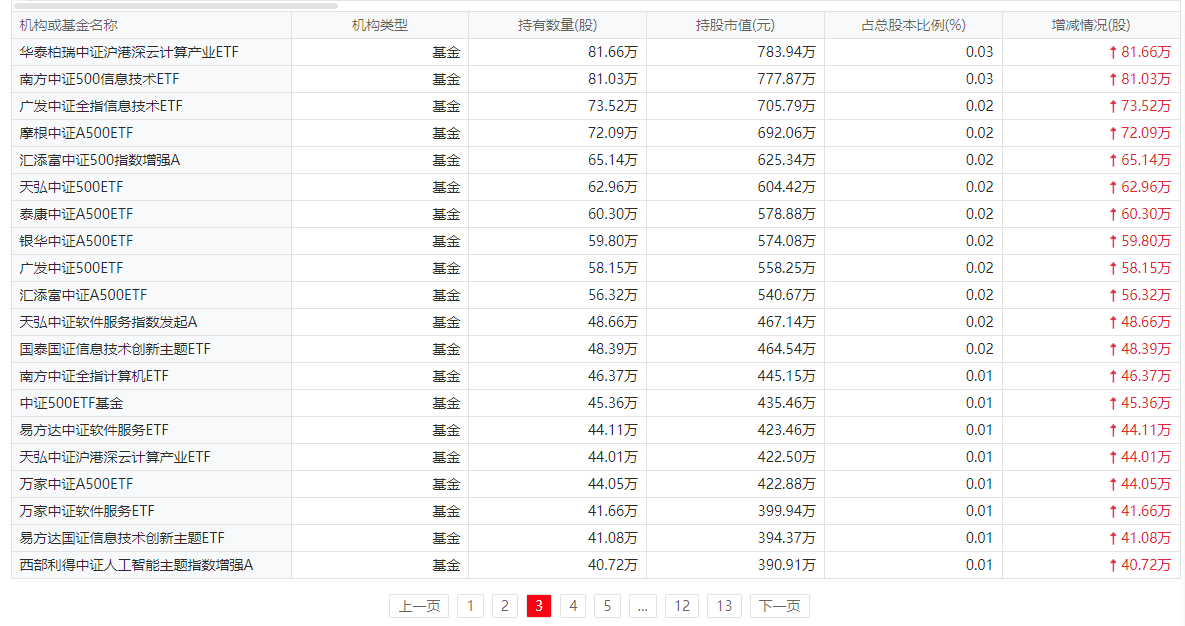Click market value 604.42万
The image size is (1185, 626).
[x=786, y=187]
